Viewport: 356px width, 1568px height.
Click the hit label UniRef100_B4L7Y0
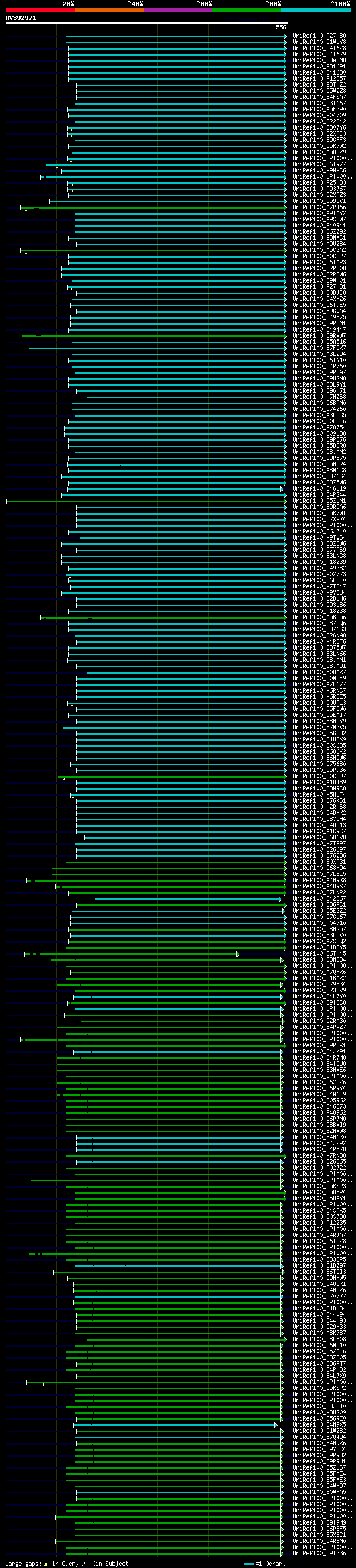pyautogui.click(x=319, y=997)
